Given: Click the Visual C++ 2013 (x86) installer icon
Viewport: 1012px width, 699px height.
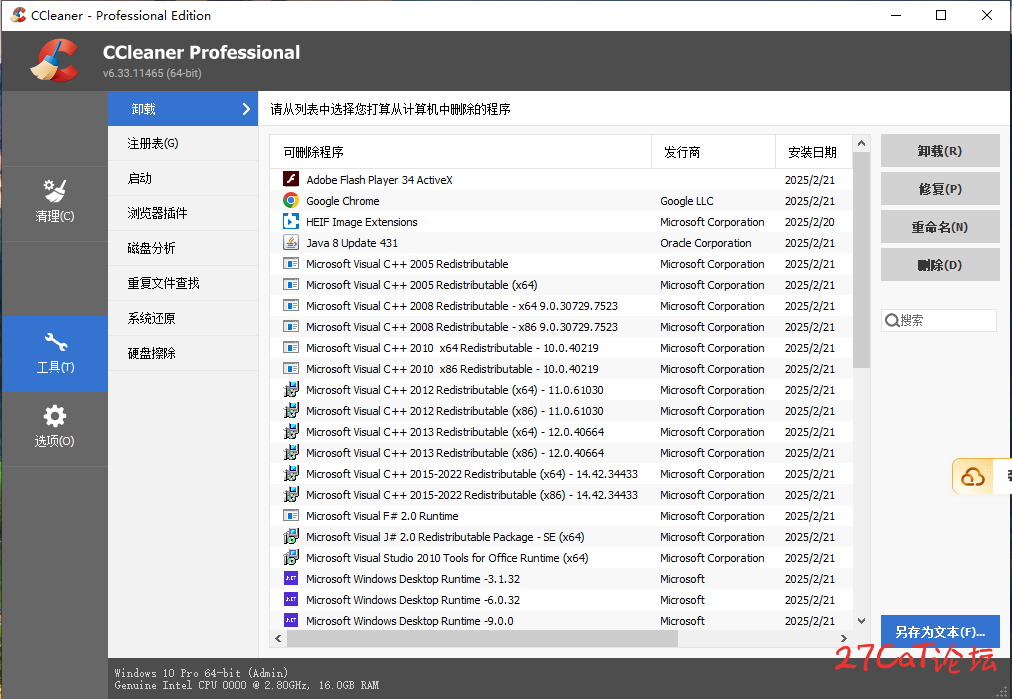Looking at the screenshot, I should (x=291, y=452).
